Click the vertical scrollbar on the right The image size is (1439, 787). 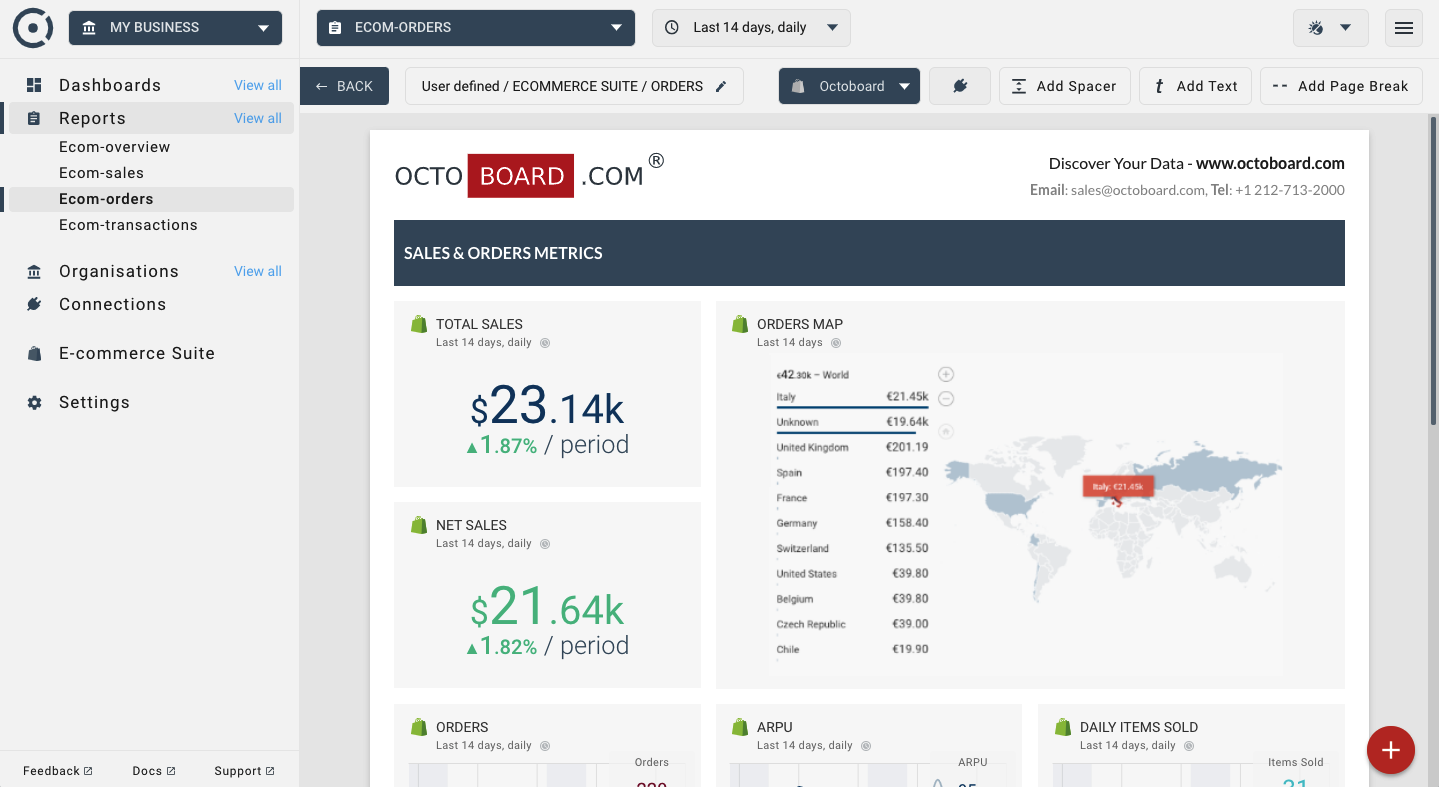(x=1433, y=270)
